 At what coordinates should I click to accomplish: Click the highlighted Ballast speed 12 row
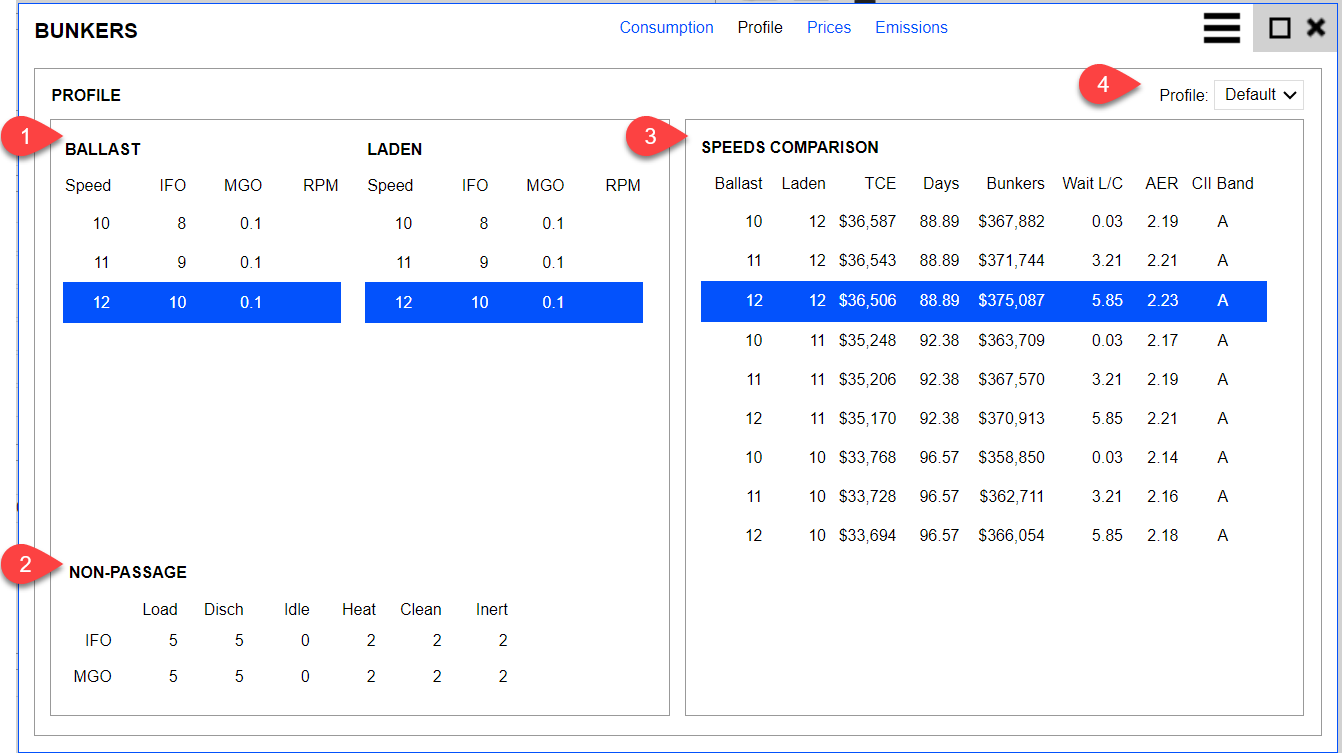[x=201, y=302]
